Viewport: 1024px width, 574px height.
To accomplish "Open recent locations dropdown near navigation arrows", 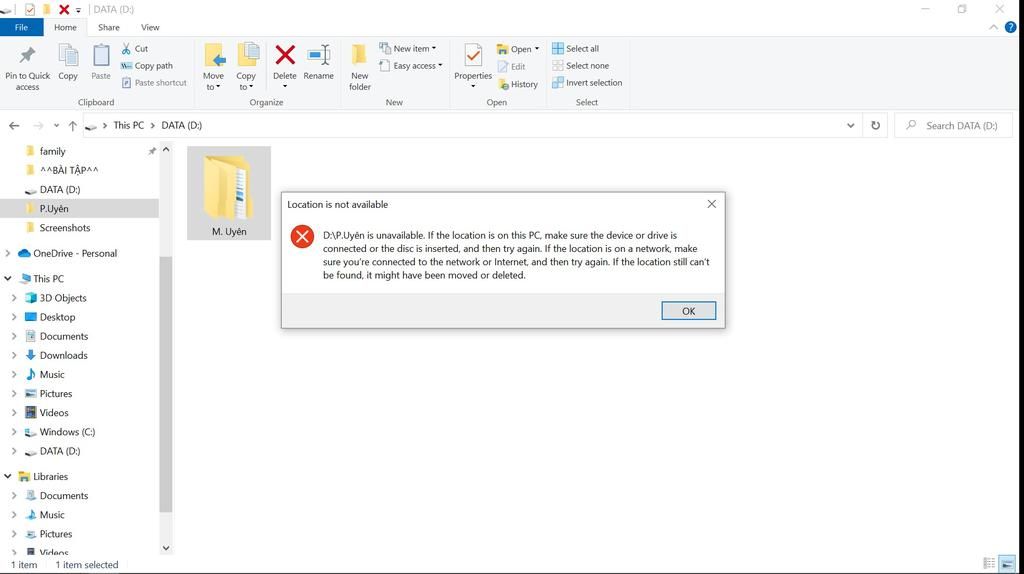I will click(x=56, y=125).
